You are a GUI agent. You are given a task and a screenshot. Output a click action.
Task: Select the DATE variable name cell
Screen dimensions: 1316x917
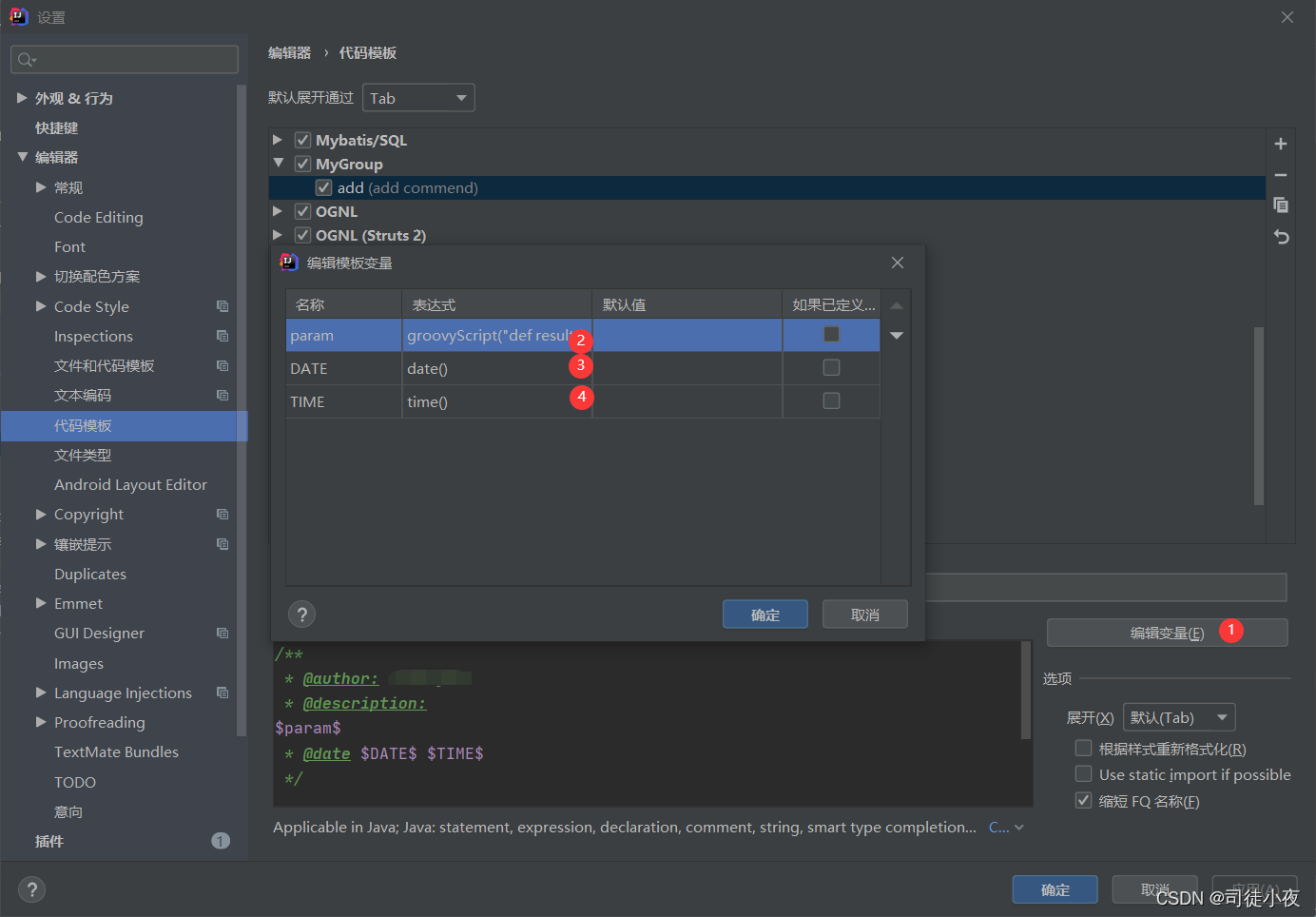coord(344,368)
